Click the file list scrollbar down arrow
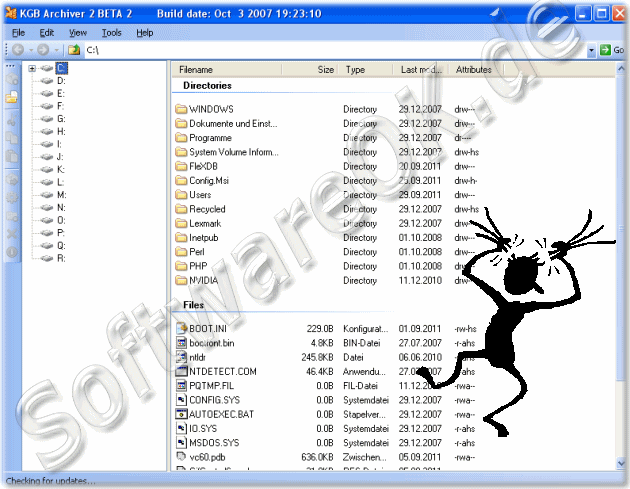This screenshot has height=489, width=630. pyautogui.click(x=621, y=463)
